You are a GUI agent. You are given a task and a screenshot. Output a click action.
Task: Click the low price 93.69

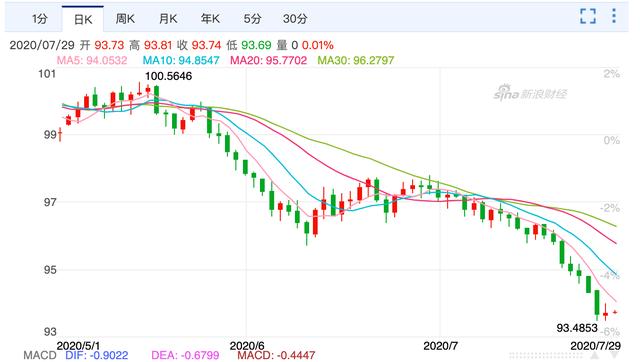coord(256,45)
